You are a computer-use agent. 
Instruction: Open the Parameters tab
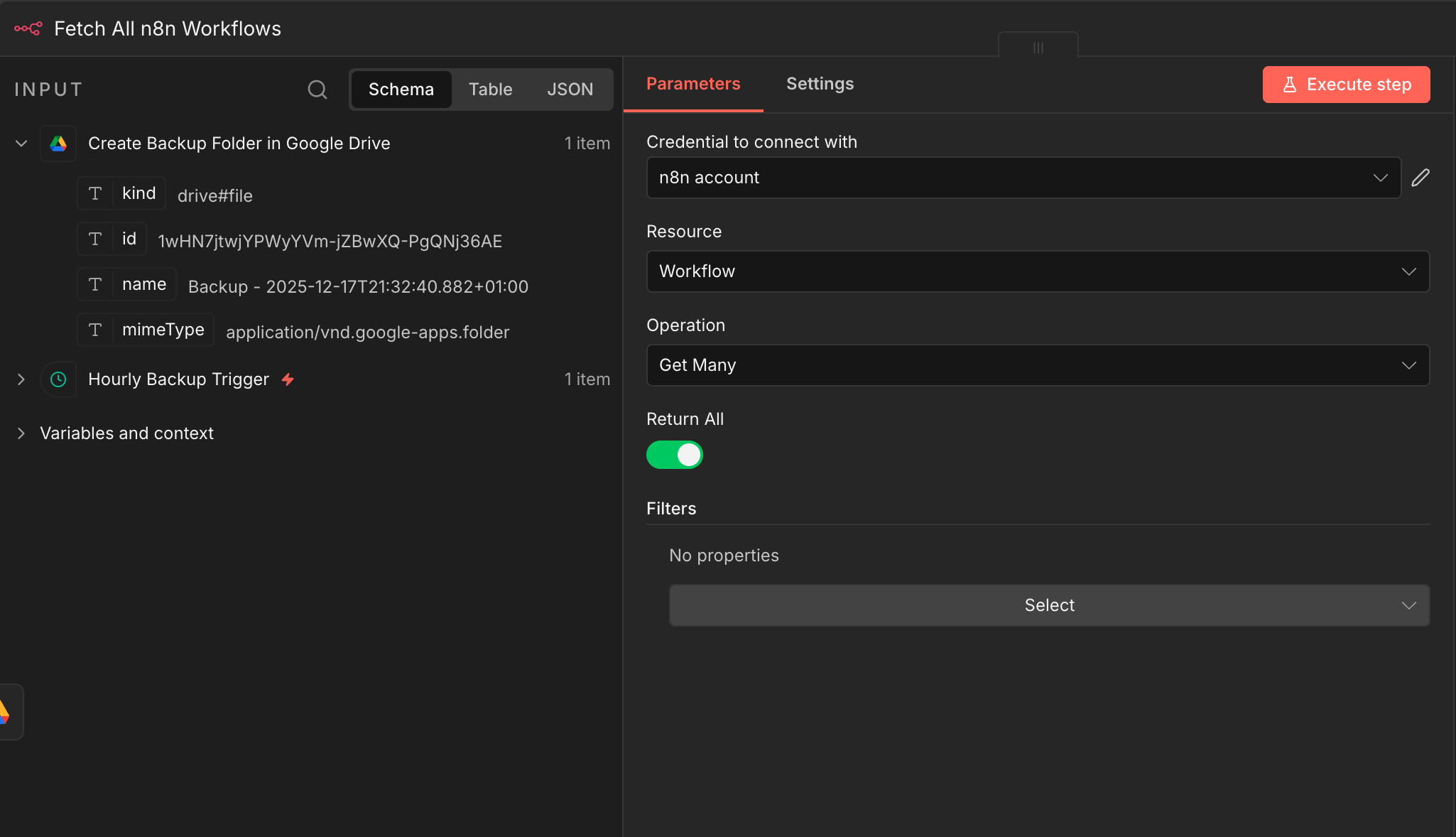pyautogui.click(x=693, y=84)
